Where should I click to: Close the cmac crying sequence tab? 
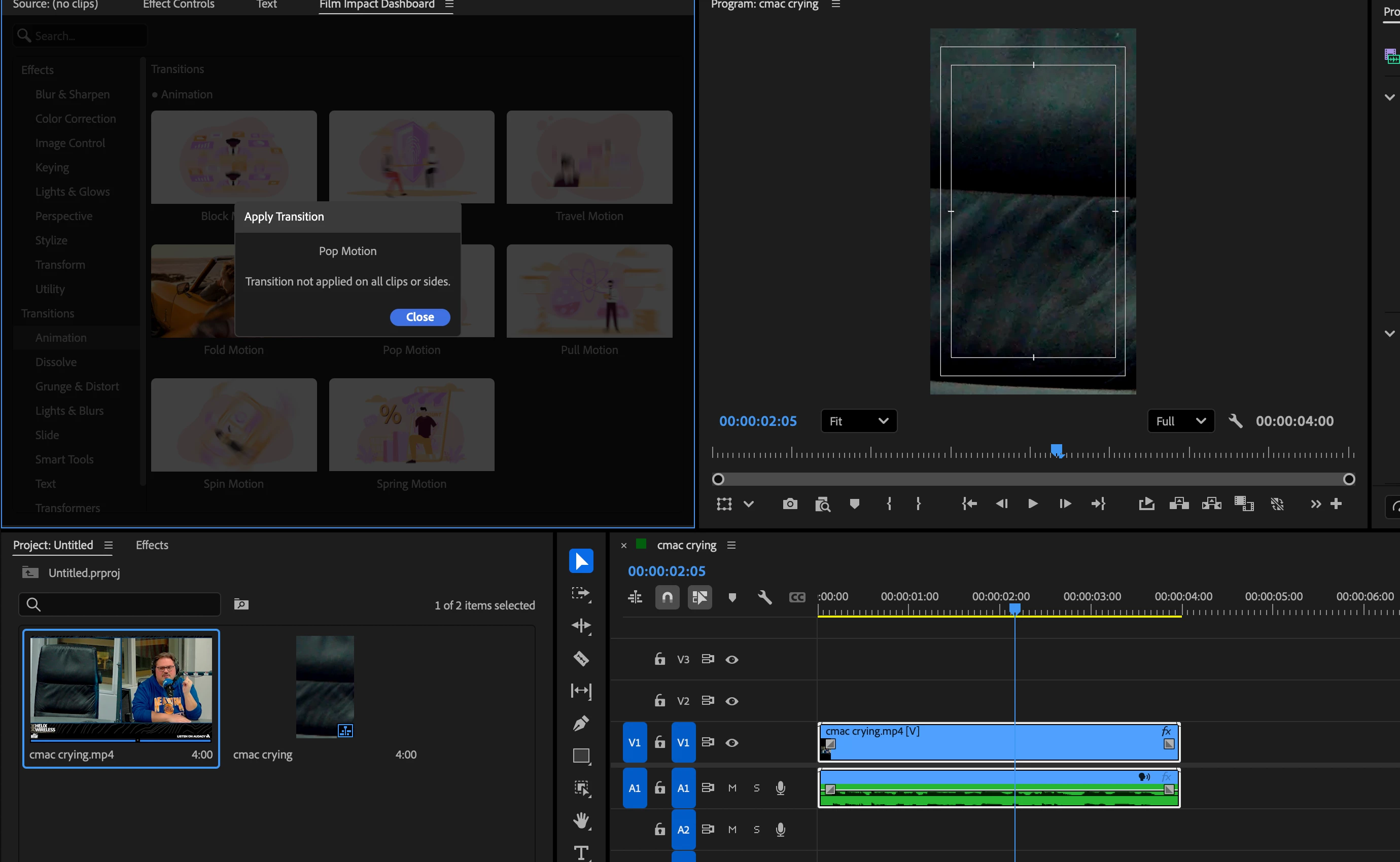[624, 546]
